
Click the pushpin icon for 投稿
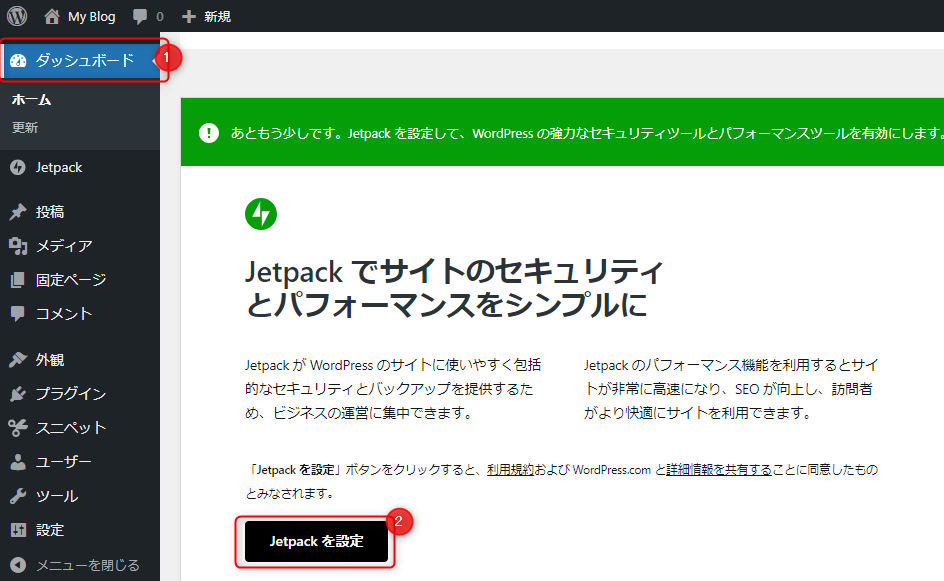pyautogui.click(x=18, y=211)
